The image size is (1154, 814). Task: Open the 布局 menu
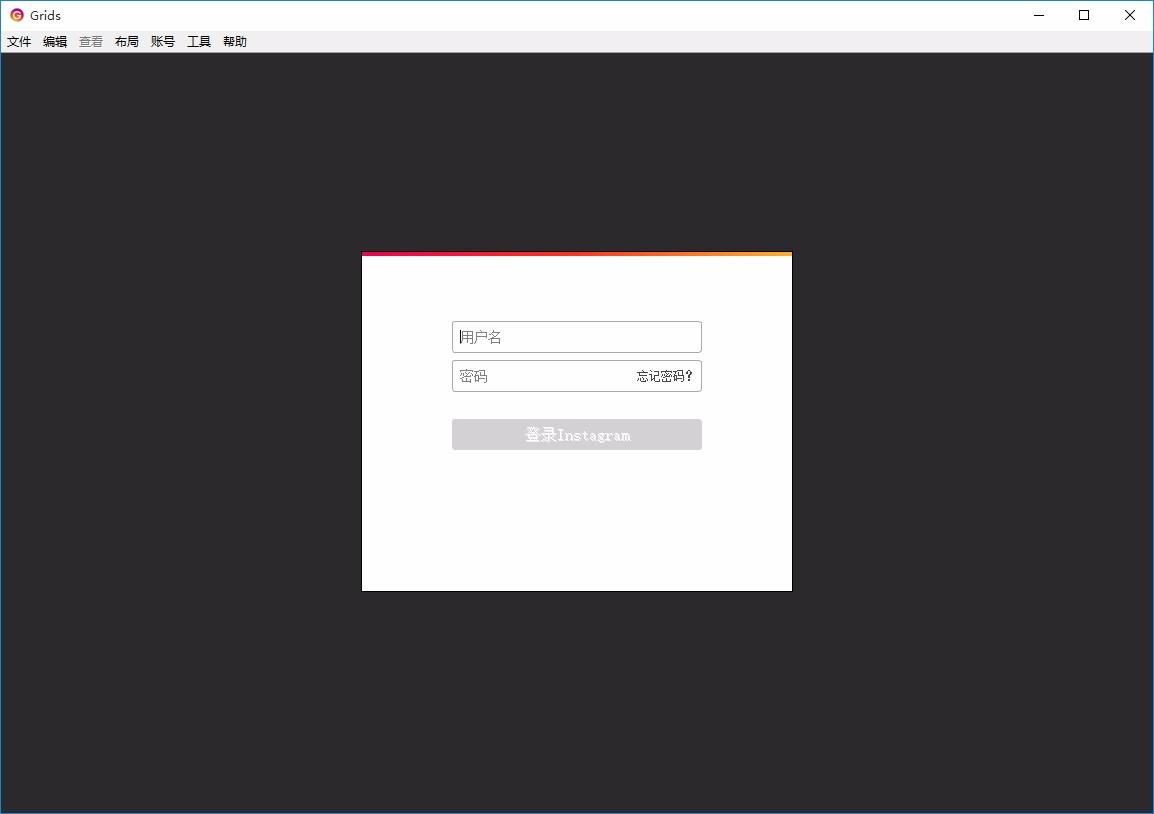[127, 42]
